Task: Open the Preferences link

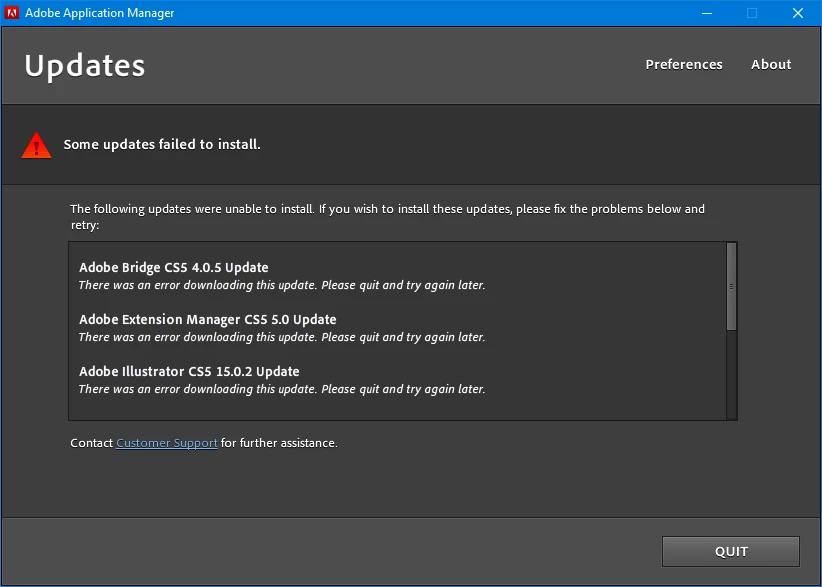Action: tap(684, 64)
